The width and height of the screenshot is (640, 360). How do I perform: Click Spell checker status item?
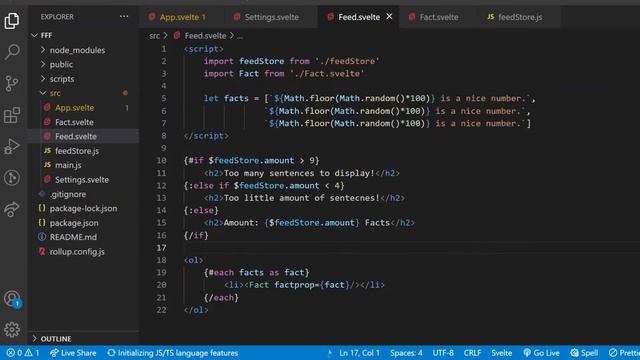tap(584, 353)
